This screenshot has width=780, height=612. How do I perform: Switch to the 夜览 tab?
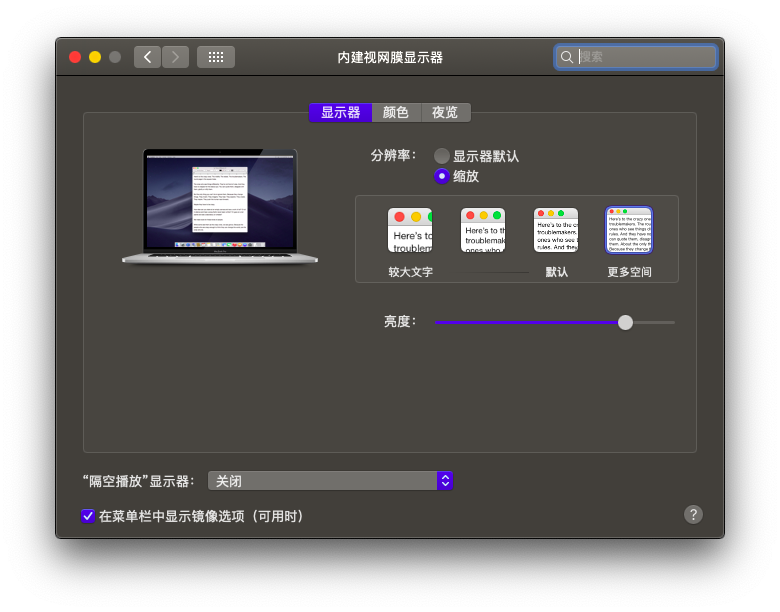point(445,112)
